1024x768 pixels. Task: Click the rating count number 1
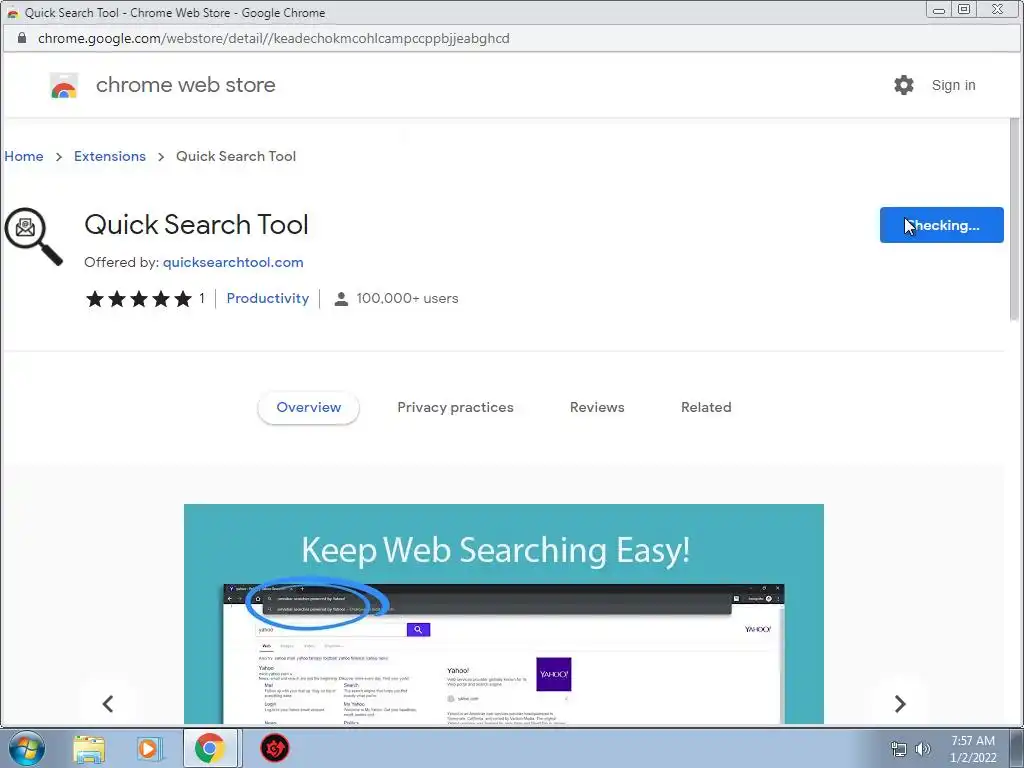202,298
